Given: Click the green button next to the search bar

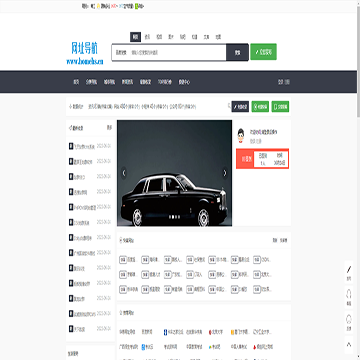Looking at the screenshot, I should click(263, 52).
